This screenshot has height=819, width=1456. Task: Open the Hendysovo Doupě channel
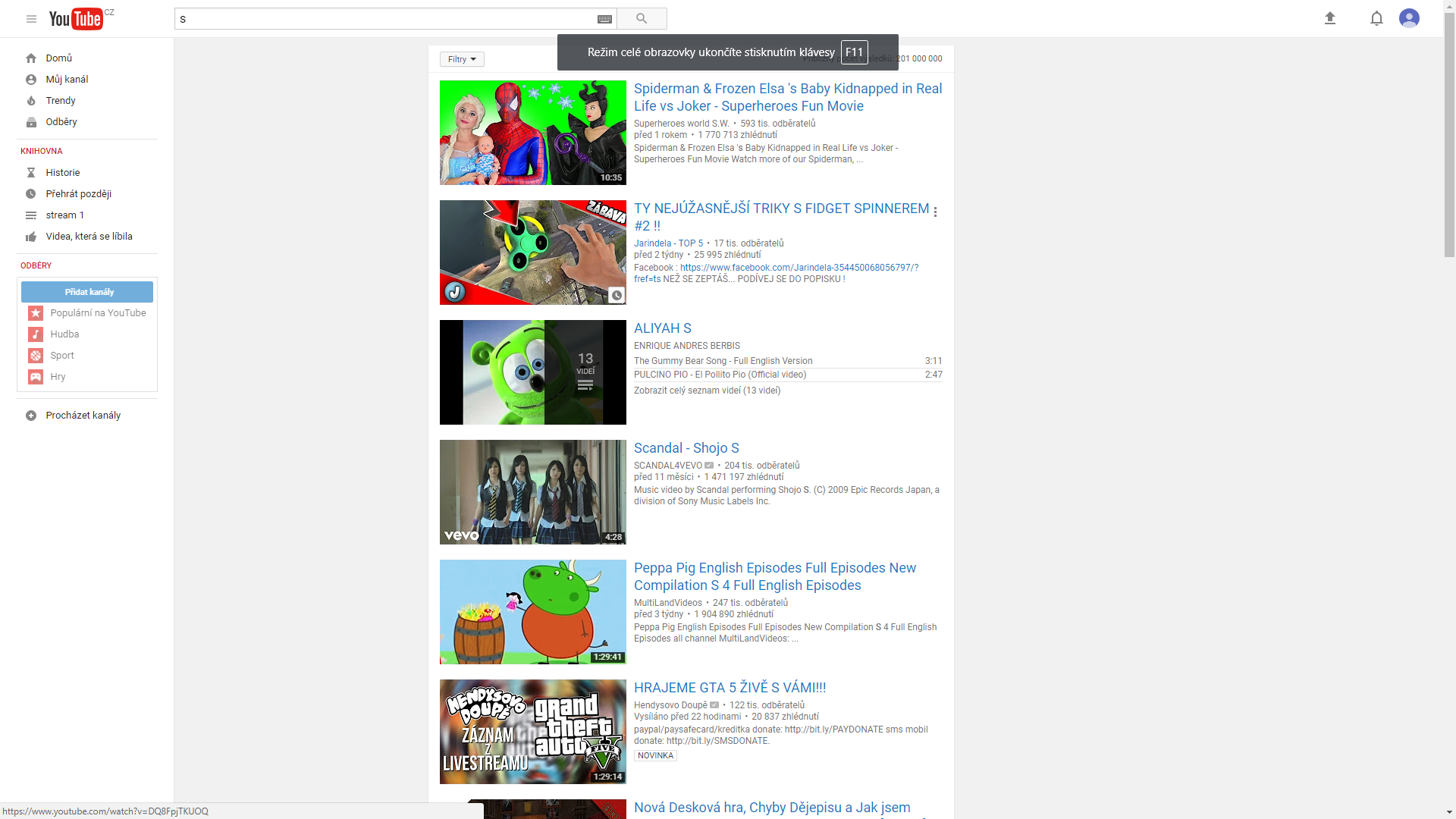670,705
